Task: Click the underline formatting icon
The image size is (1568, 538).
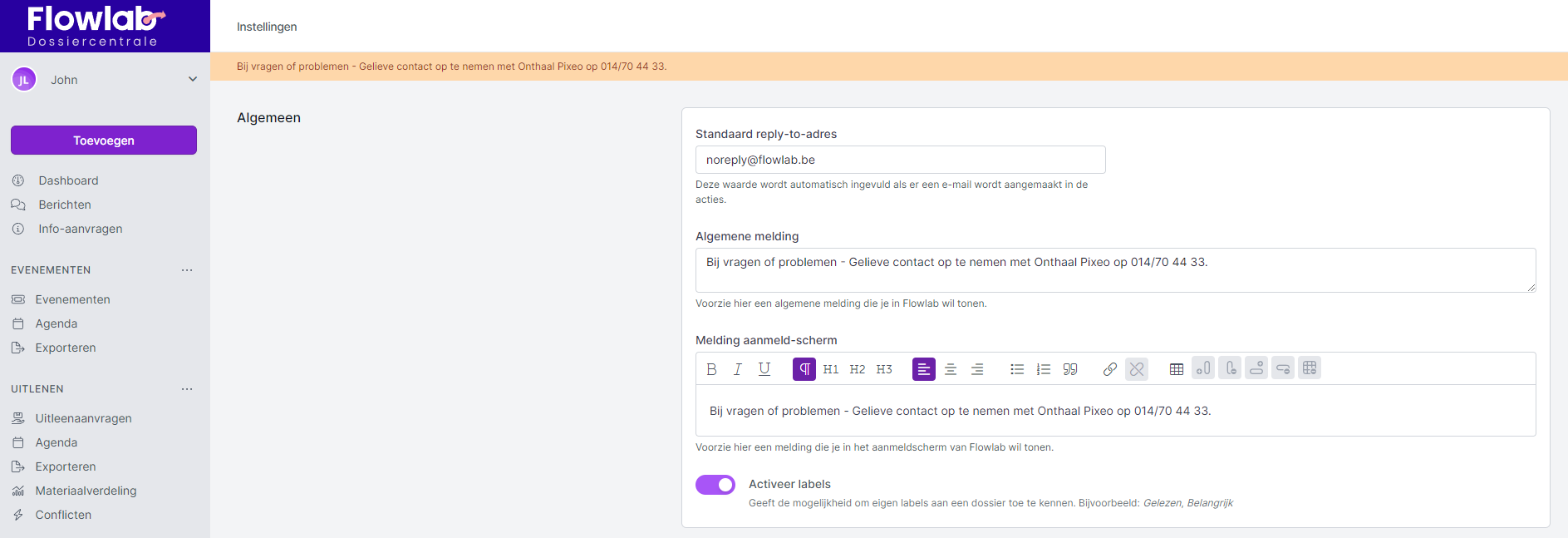Action: 764,369
